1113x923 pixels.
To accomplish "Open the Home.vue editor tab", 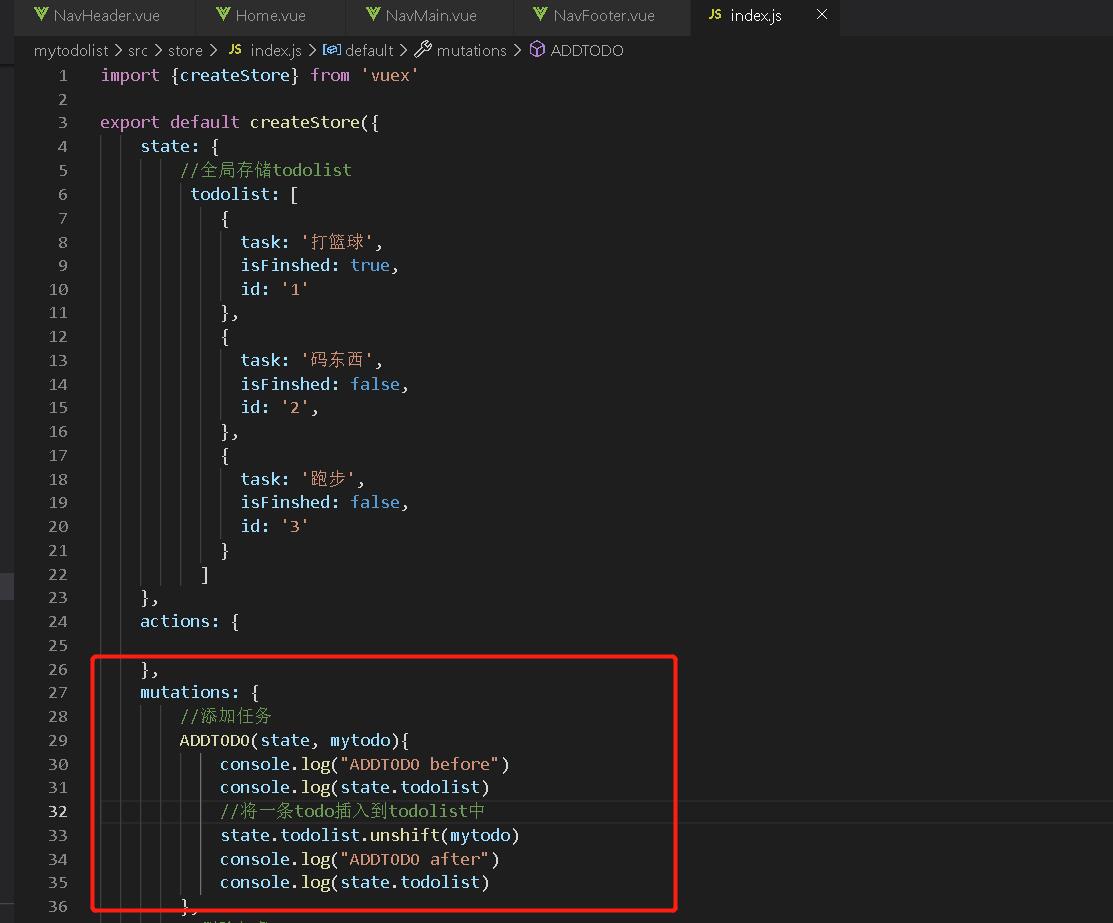I will [272, 16].
